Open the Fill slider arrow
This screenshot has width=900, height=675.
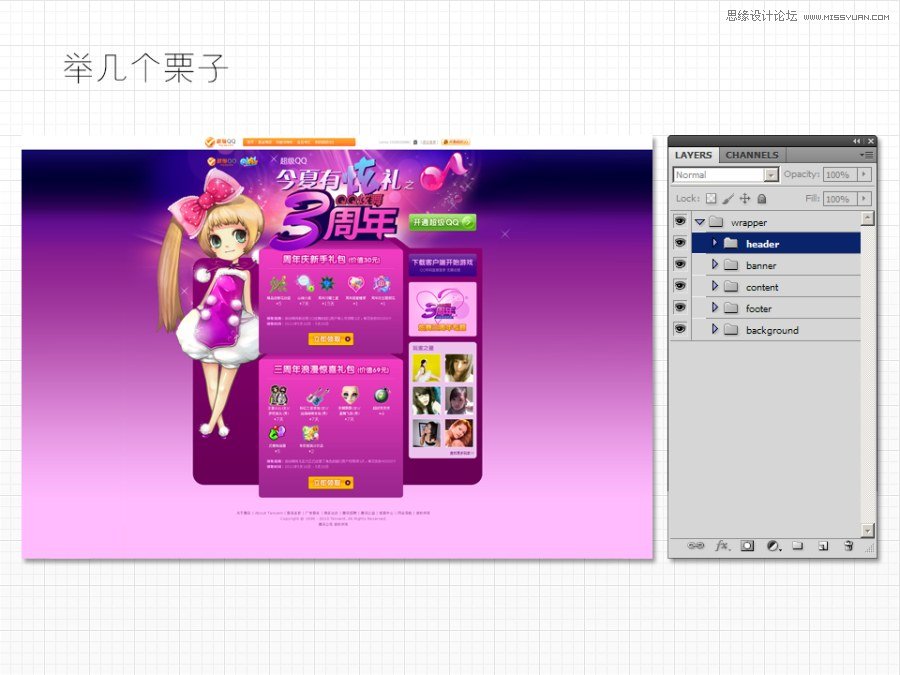point(864,199)
